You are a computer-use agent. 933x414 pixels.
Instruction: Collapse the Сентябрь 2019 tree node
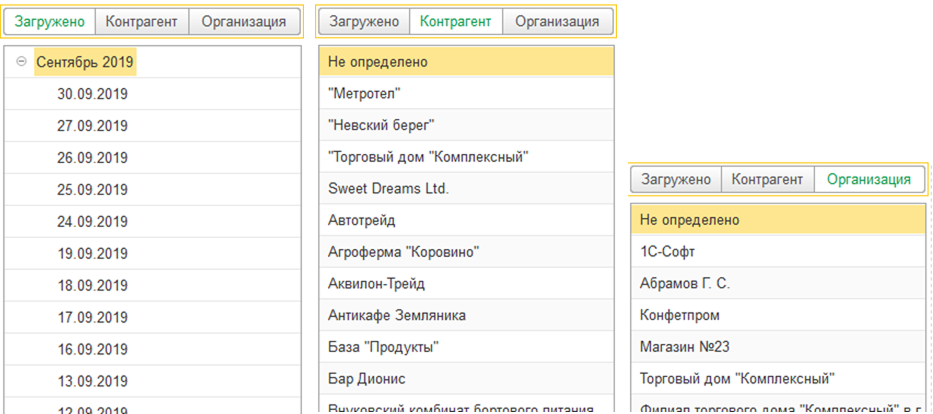(21, 61)
